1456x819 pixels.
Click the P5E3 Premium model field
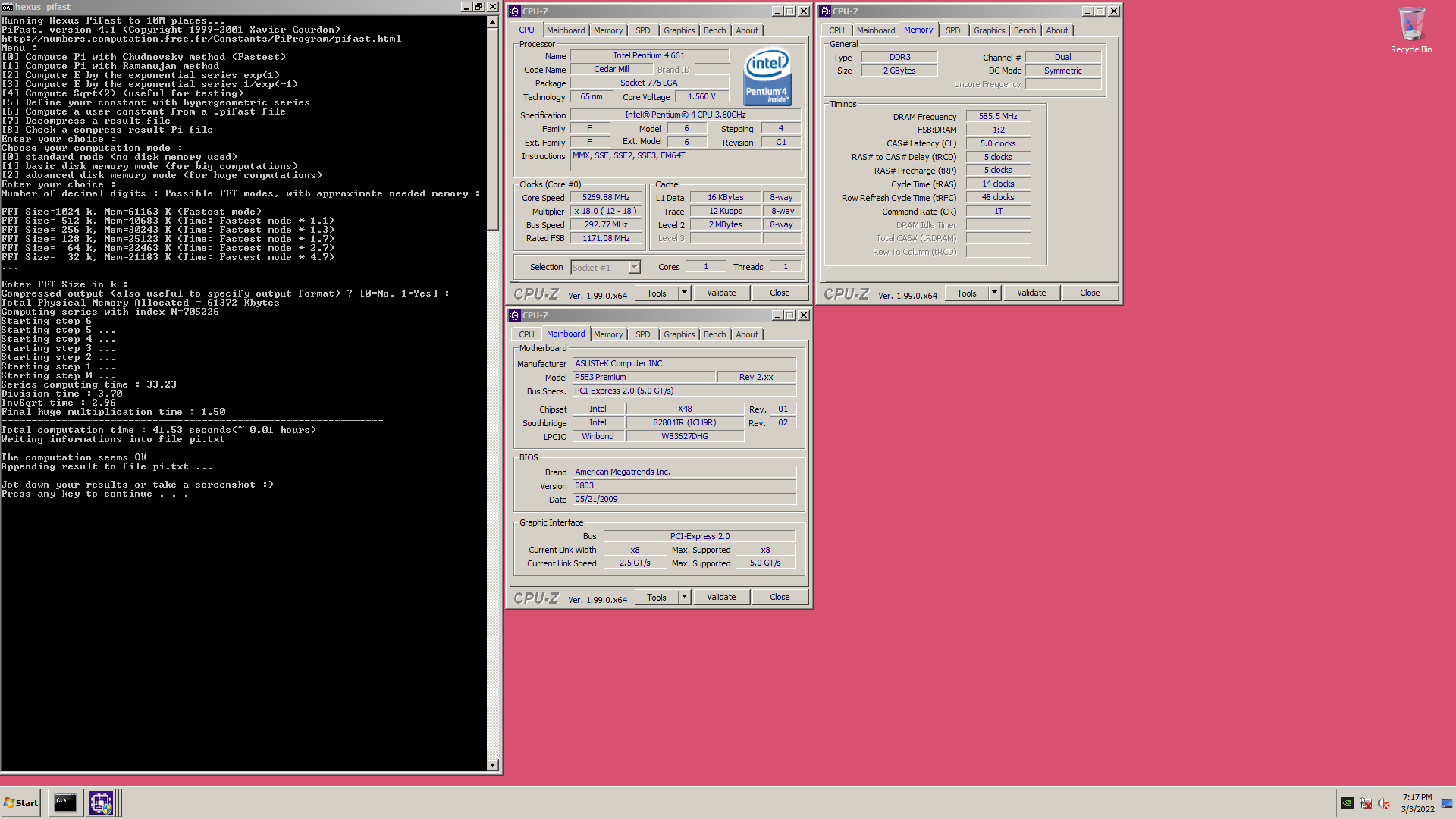[643, 377]
